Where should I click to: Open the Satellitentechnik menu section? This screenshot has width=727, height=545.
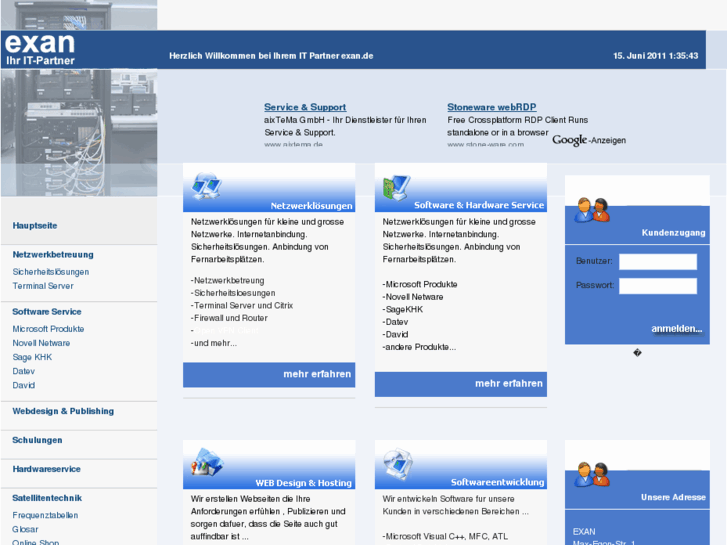pyautogui.click(x=47, y=498)
